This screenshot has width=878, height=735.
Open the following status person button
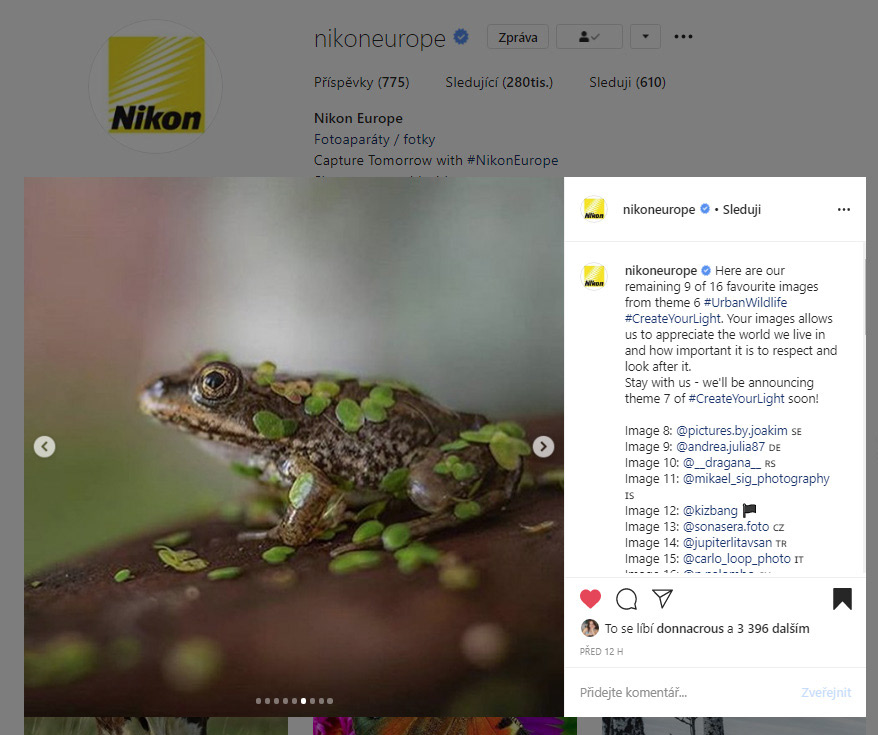pyautogui.click(x=589, y=36)
